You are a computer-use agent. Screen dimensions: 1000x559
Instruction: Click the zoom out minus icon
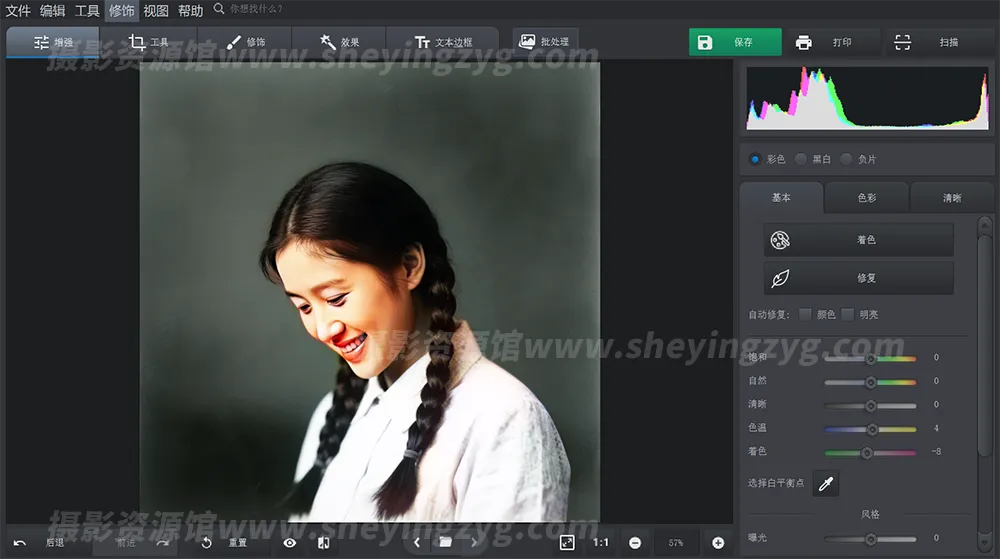point(635,543)
